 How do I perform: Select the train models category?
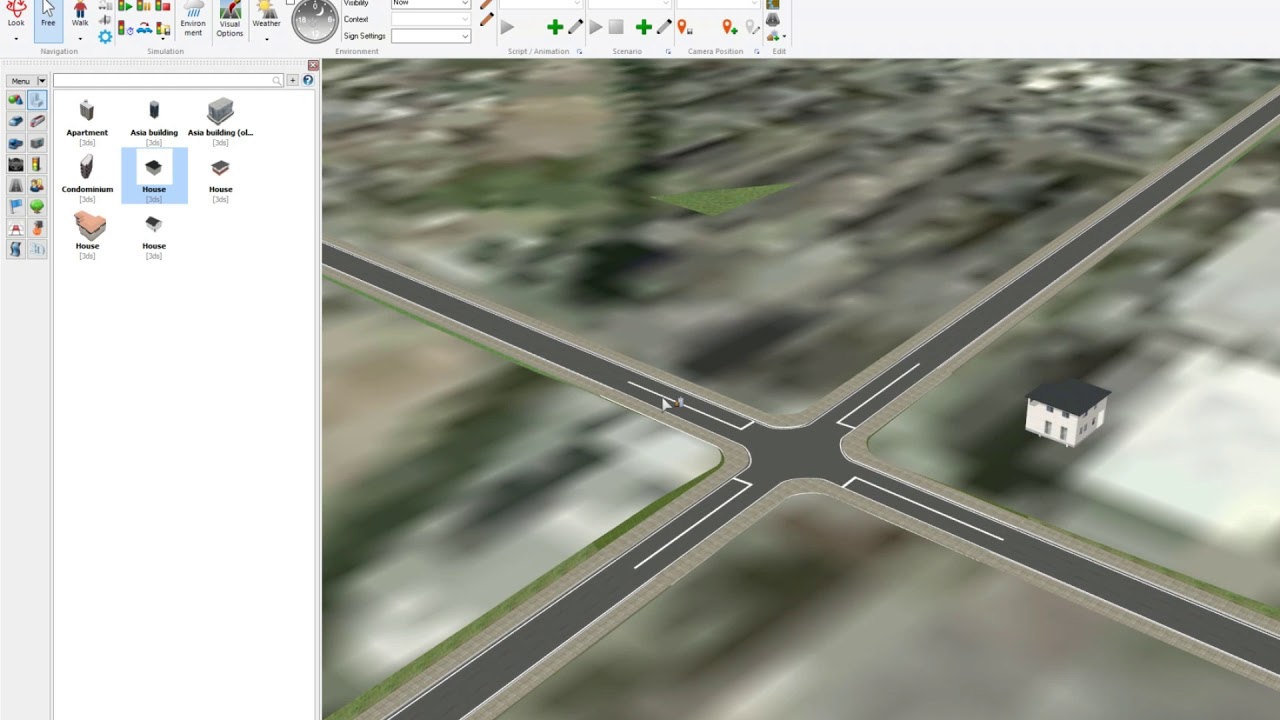37,121
